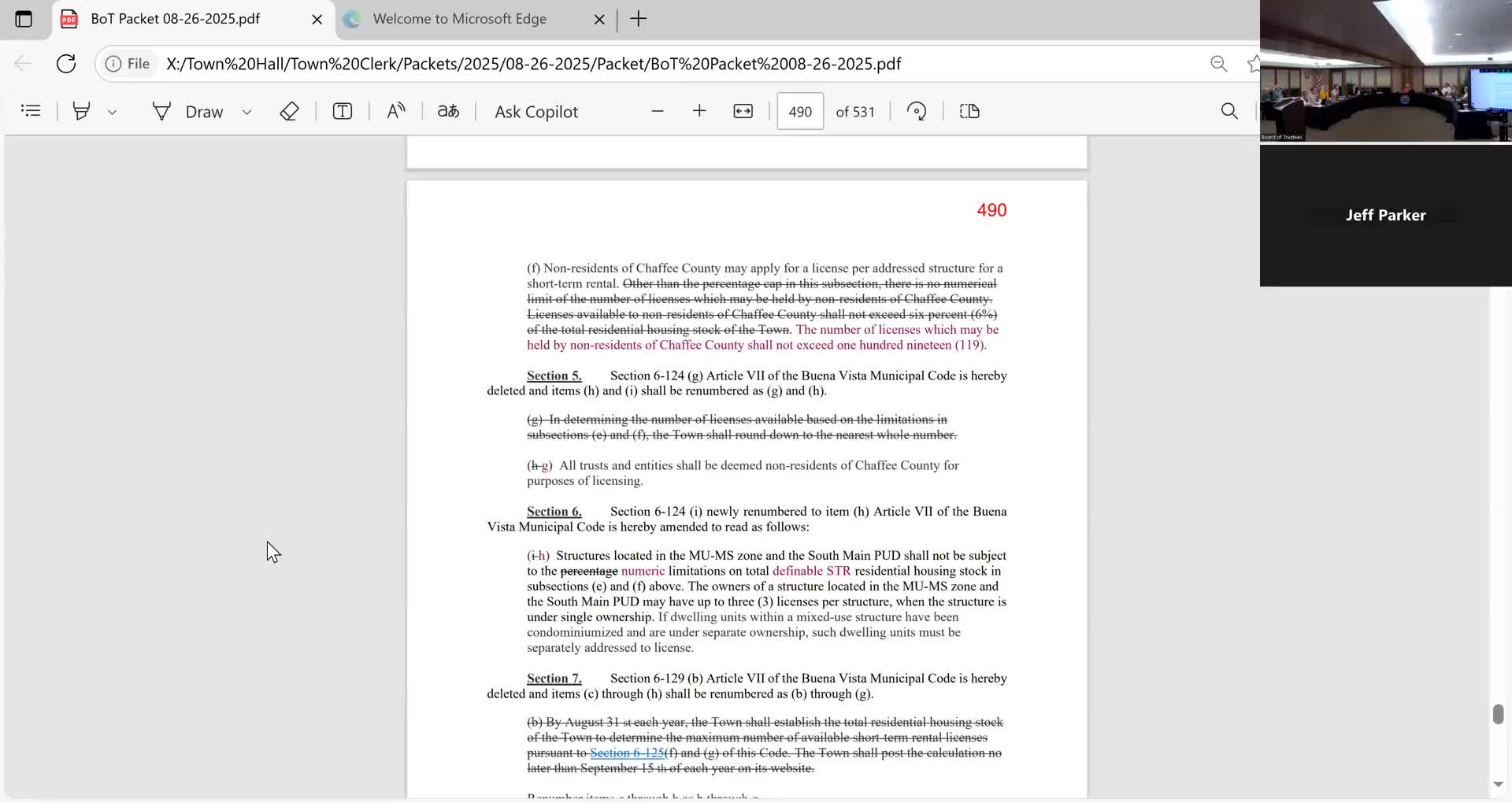This screenshot has height=803, width=1512.
Task: Open browser zoom control in address bar
Action: [x=1219, y=64]
